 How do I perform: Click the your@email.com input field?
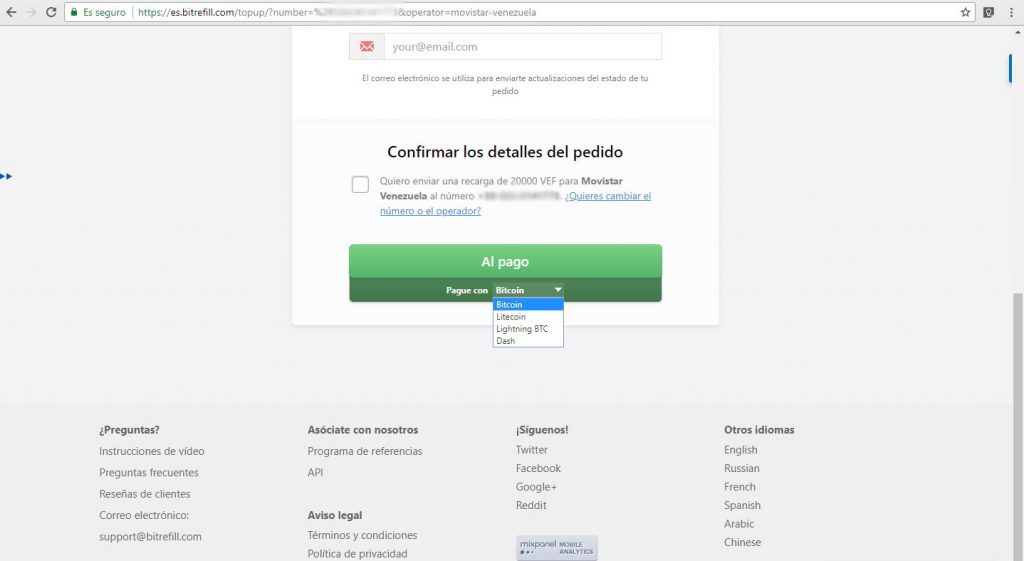click(x=522, y=46)
